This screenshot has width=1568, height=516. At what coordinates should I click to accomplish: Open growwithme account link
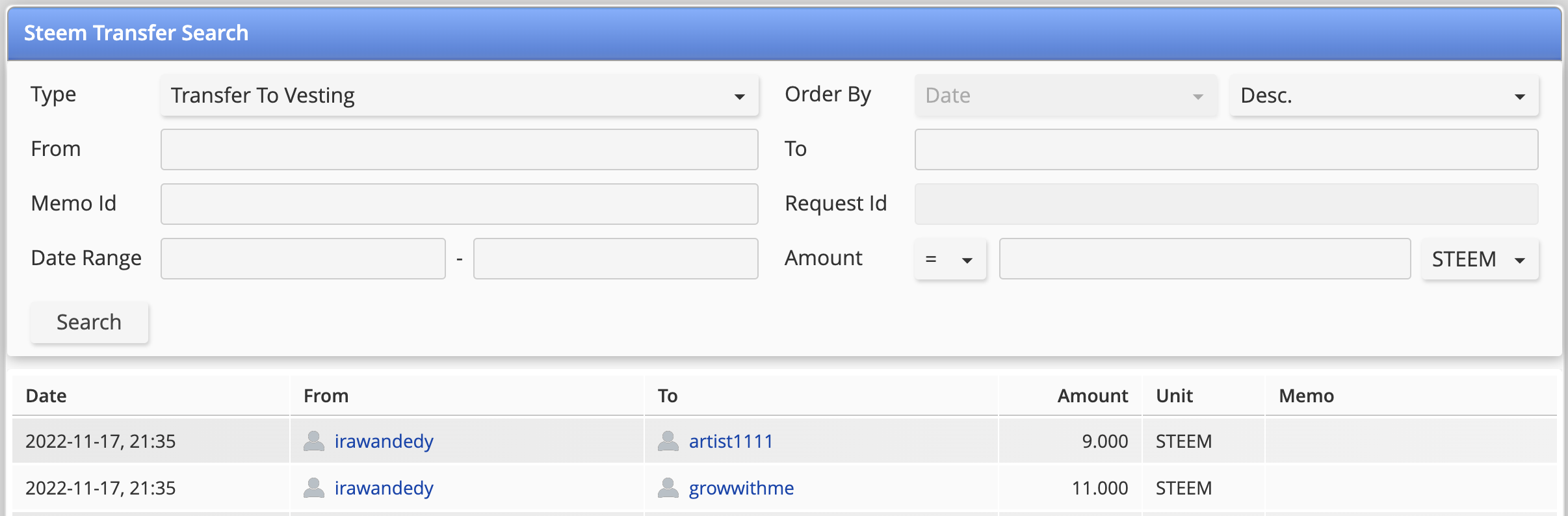point(741,488)
